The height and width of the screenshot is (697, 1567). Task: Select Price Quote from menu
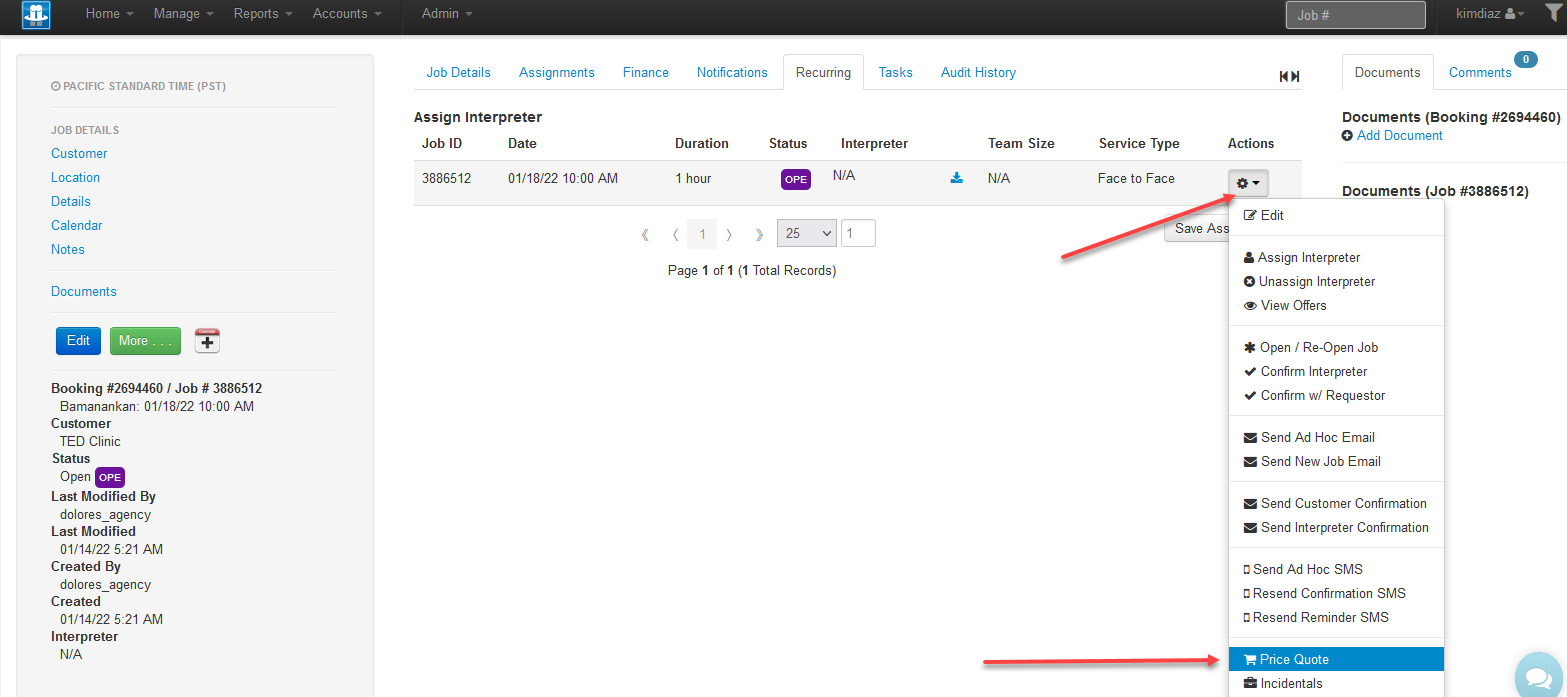click(x=1336, y=659)
